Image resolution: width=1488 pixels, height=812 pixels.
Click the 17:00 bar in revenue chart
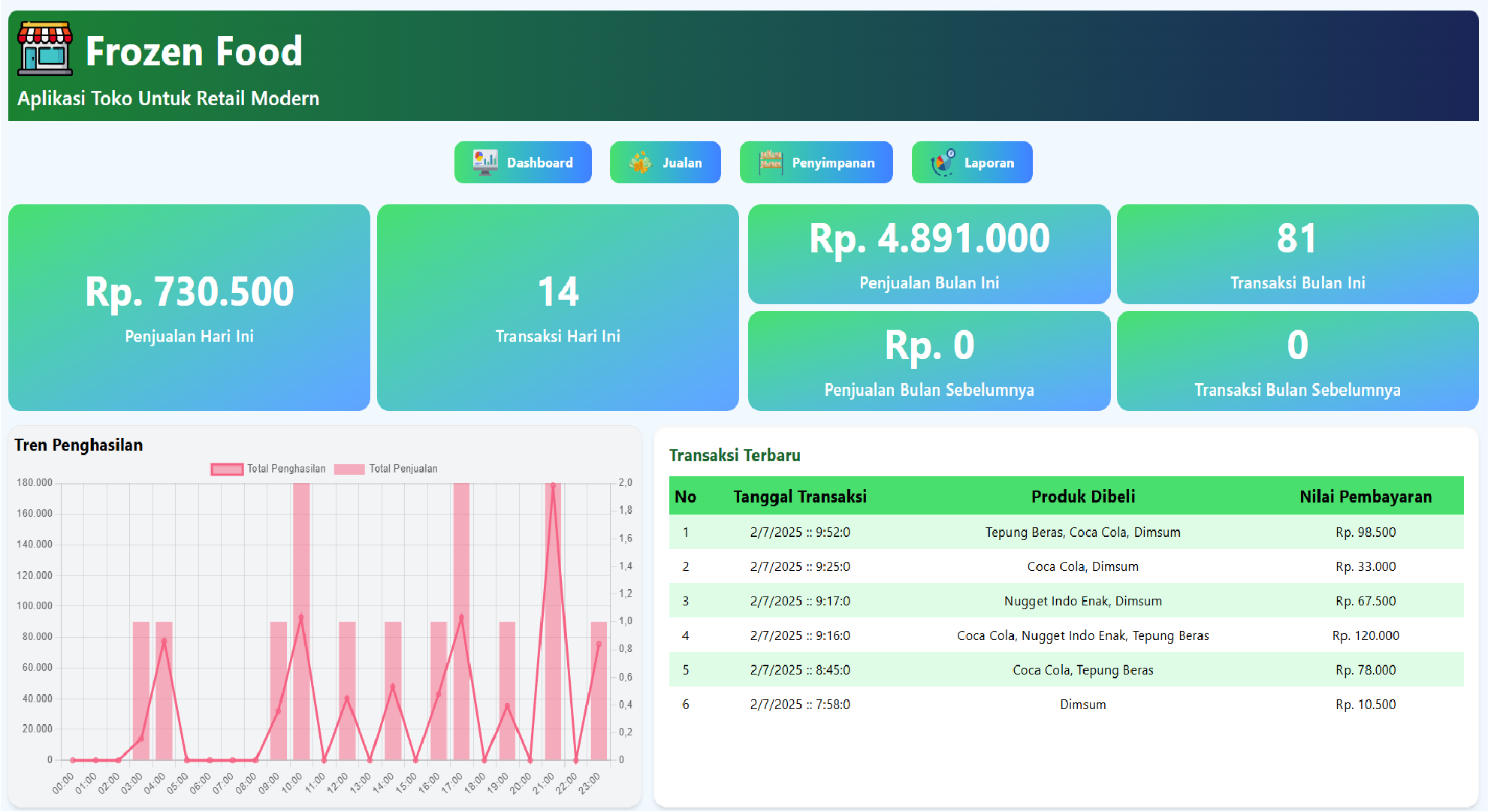461,621
